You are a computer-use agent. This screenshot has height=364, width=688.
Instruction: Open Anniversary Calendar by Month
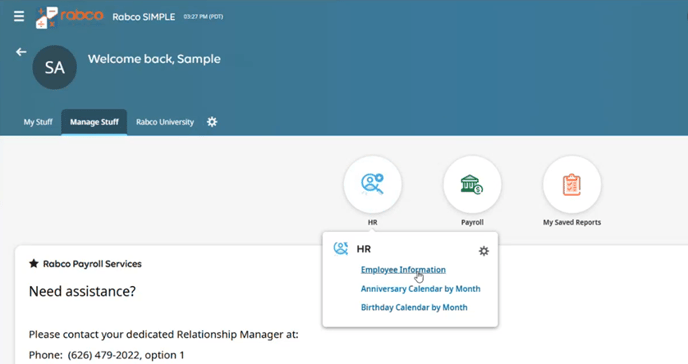coord(420,289)
